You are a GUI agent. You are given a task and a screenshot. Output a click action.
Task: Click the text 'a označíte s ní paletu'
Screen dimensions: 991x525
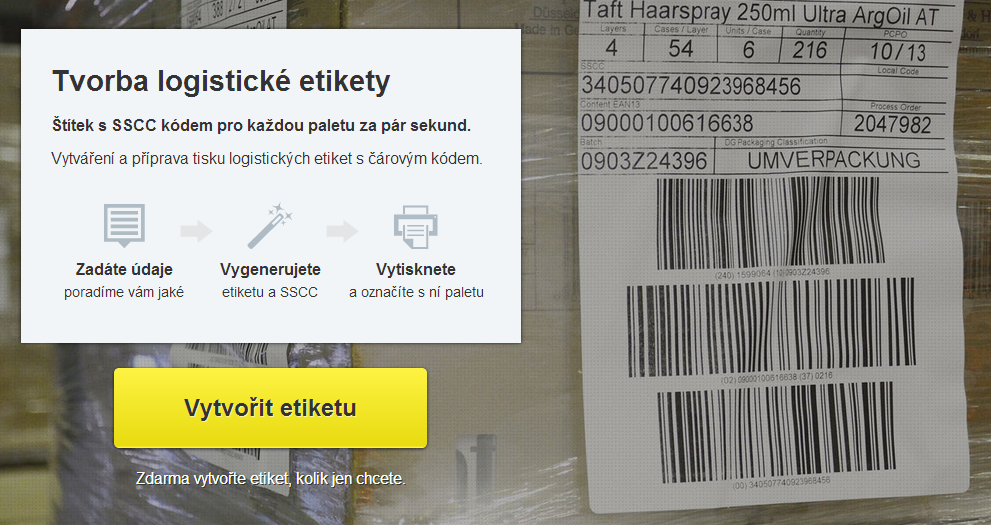pyautogui.click(x=416, y=293)
